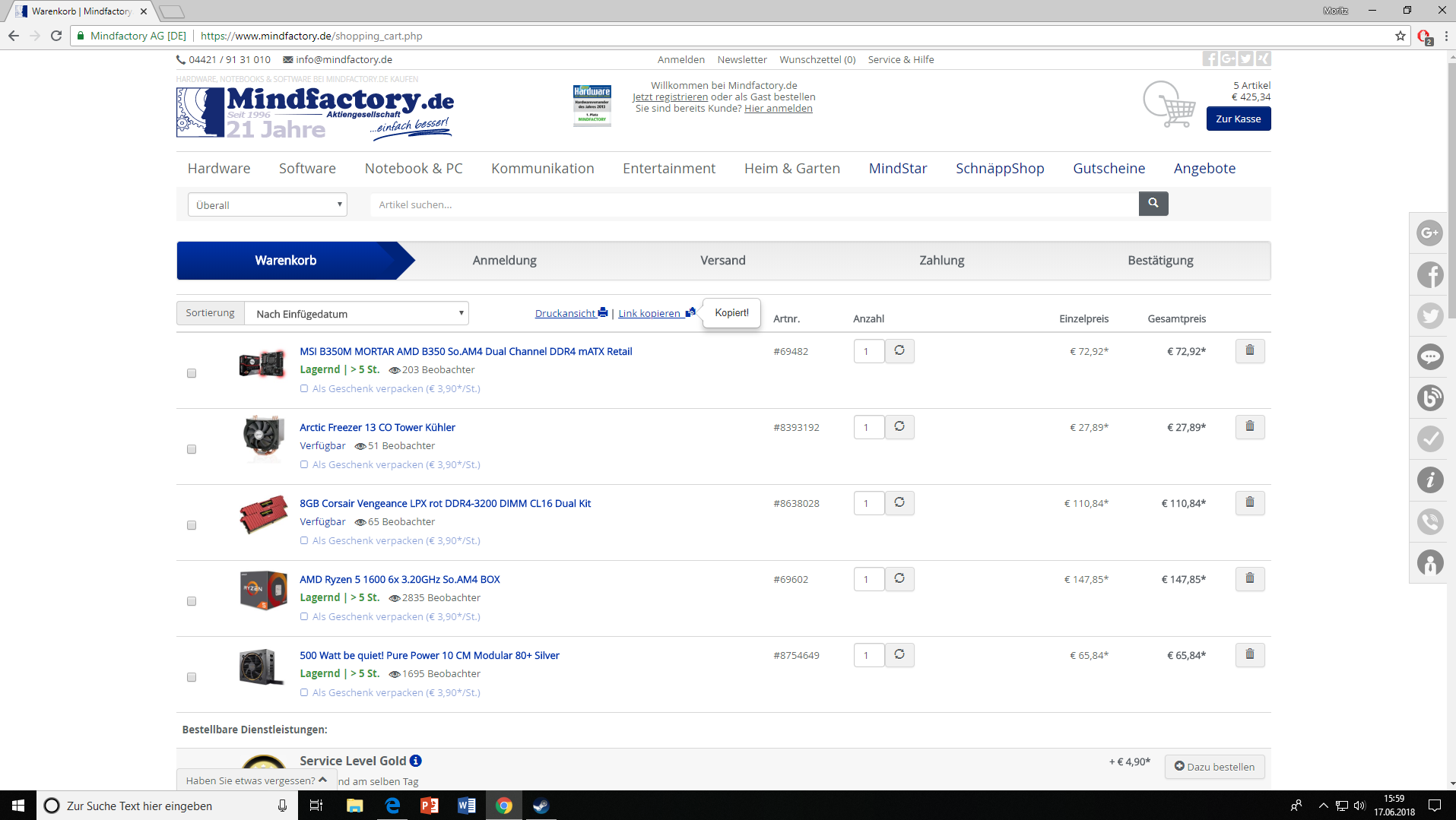Open the checkmark sidebar icon

pos(1430,438)
